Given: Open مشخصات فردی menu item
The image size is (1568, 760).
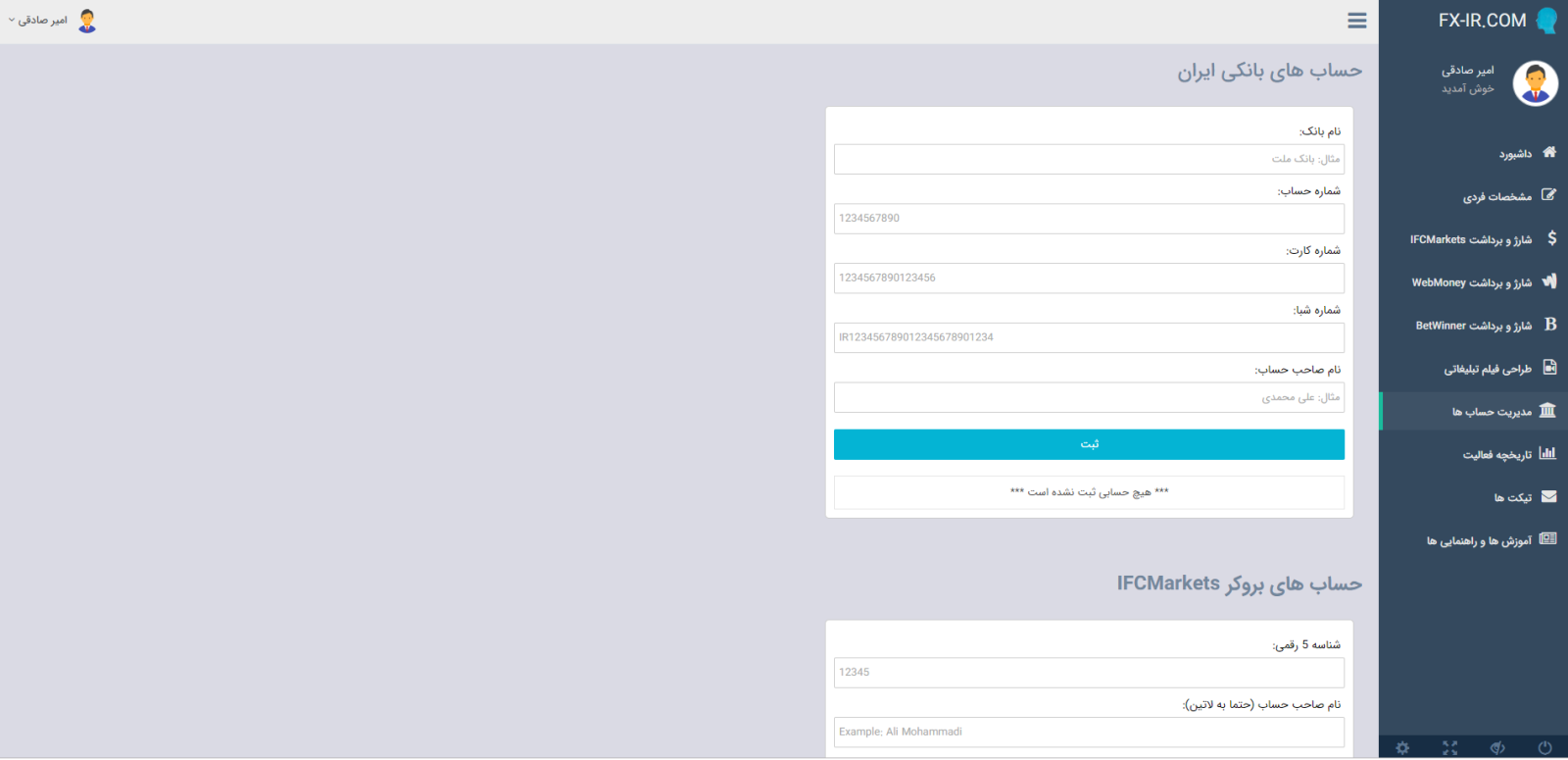Looking at the screenshot, I should tap(1496, 197).
